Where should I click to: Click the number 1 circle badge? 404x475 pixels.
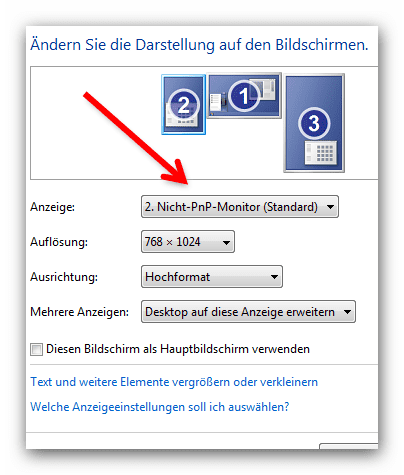point(244,96)
